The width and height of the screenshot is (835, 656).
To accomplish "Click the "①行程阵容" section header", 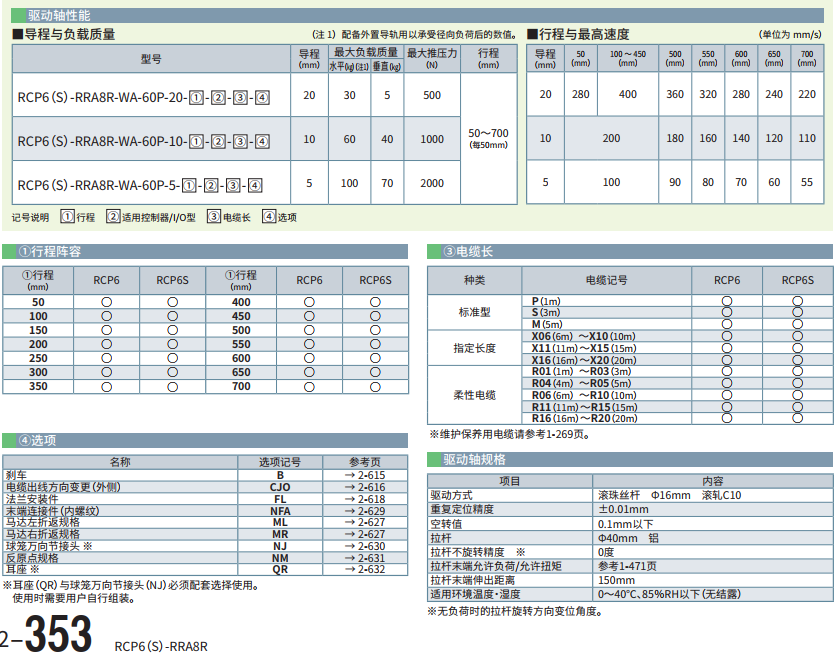I will (205, 251).
